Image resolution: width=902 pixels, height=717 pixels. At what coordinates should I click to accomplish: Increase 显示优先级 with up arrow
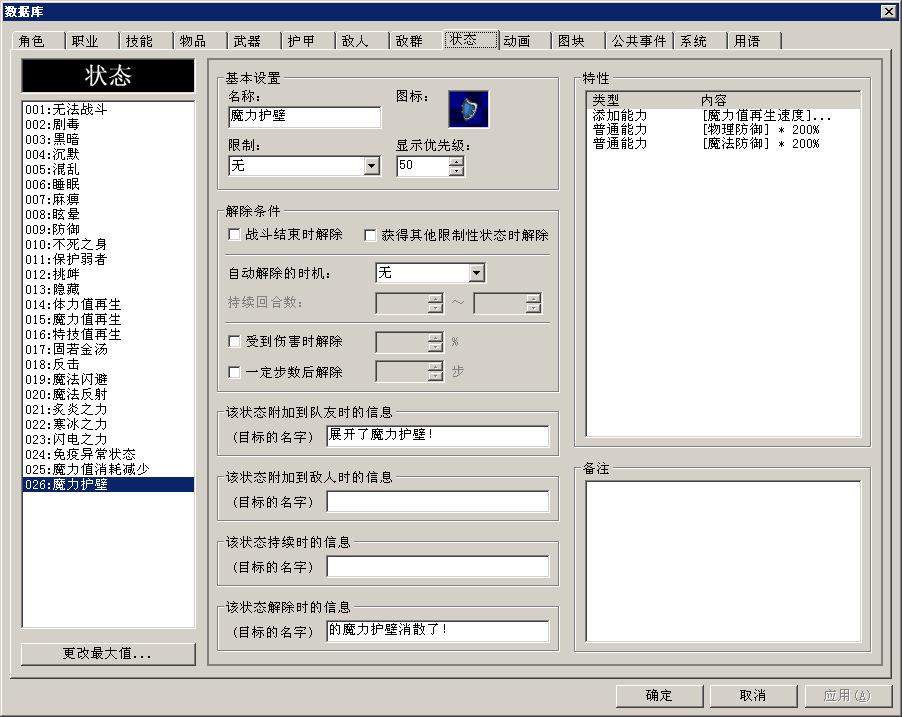456,162
